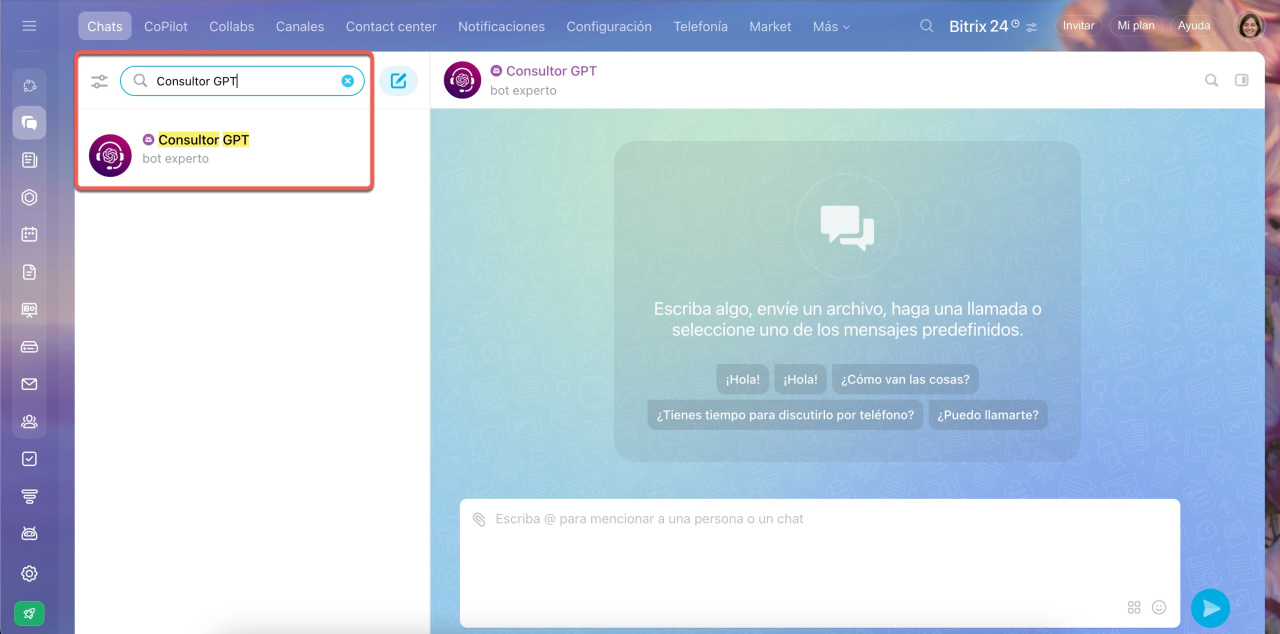
Task: Open Consultor GPT avatar in chat header
Action: coord(463,80)
